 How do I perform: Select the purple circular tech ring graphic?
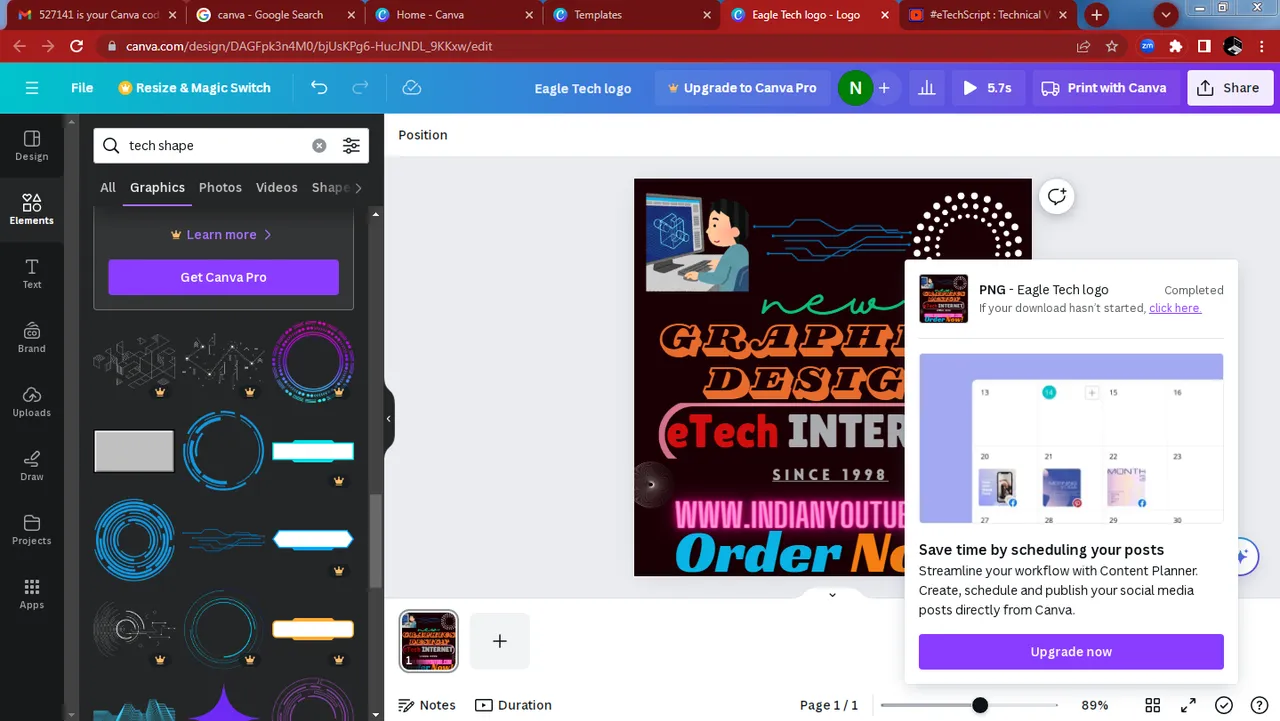(x=313, y=361)
